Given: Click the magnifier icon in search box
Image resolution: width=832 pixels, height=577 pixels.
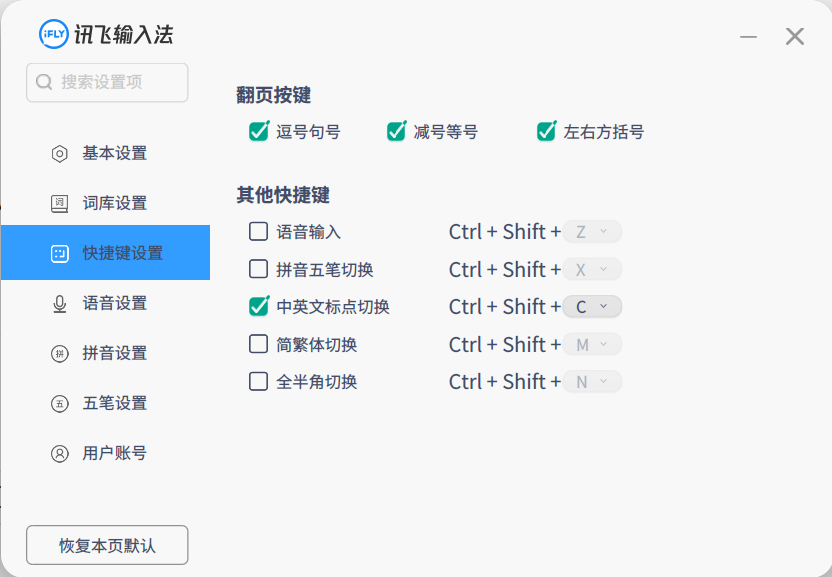Looking at the screenshot, I should coord(44,82).
